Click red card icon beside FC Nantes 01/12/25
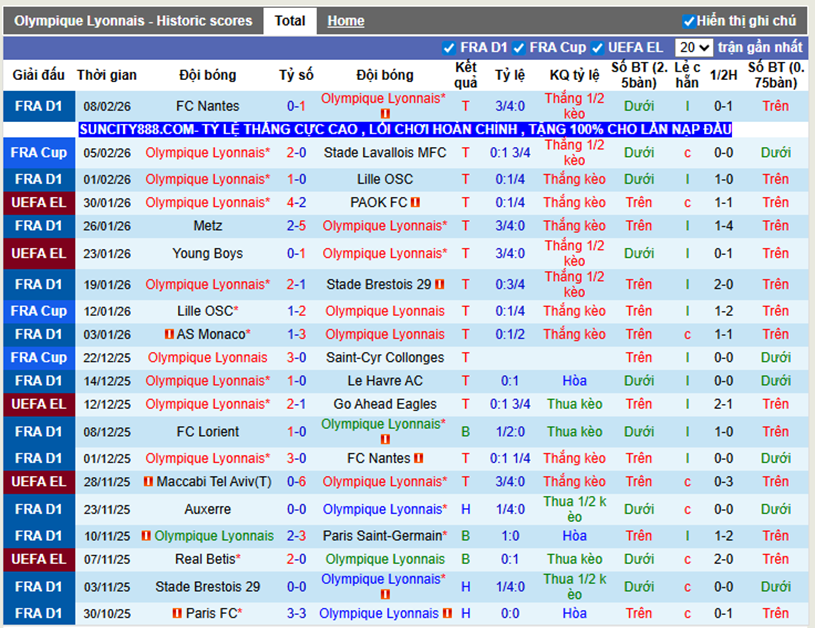Viewport: 815px width, 628px height. (419, 458)
